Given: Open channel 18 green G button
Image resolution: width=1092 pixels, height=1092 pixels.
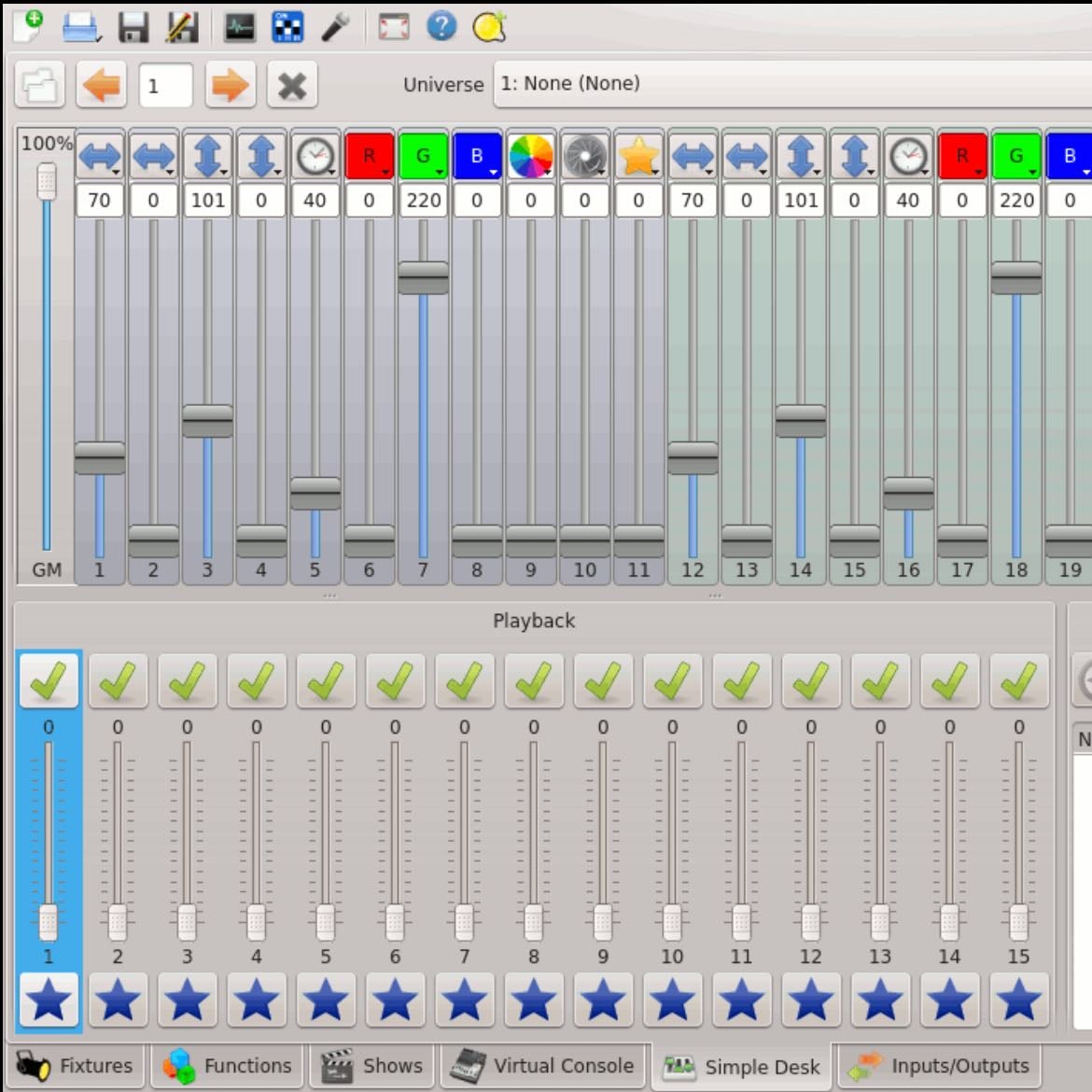Looking at the screenshot, I should coord(1016,155).
